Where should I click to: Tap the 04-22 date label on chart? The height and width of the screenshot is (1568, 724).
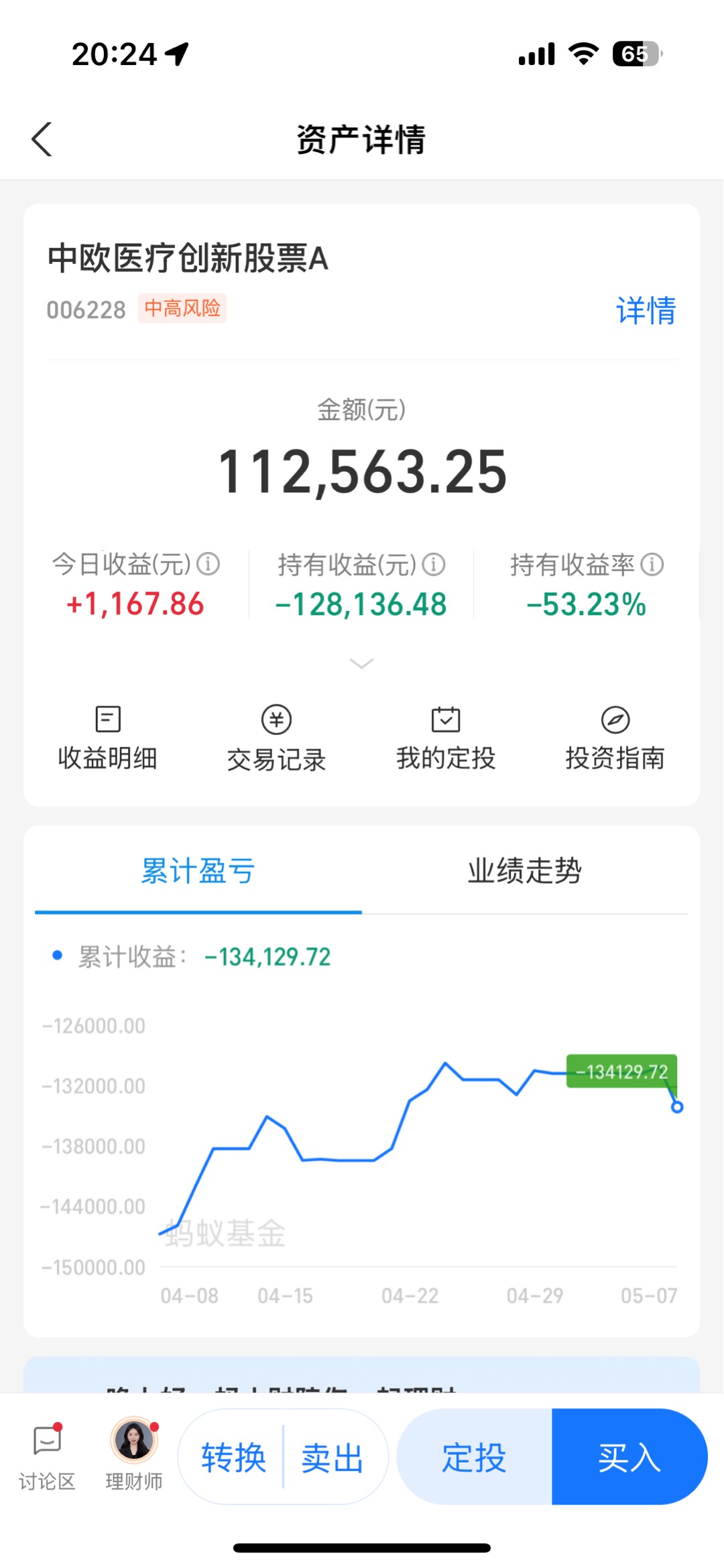(410, 1296)
